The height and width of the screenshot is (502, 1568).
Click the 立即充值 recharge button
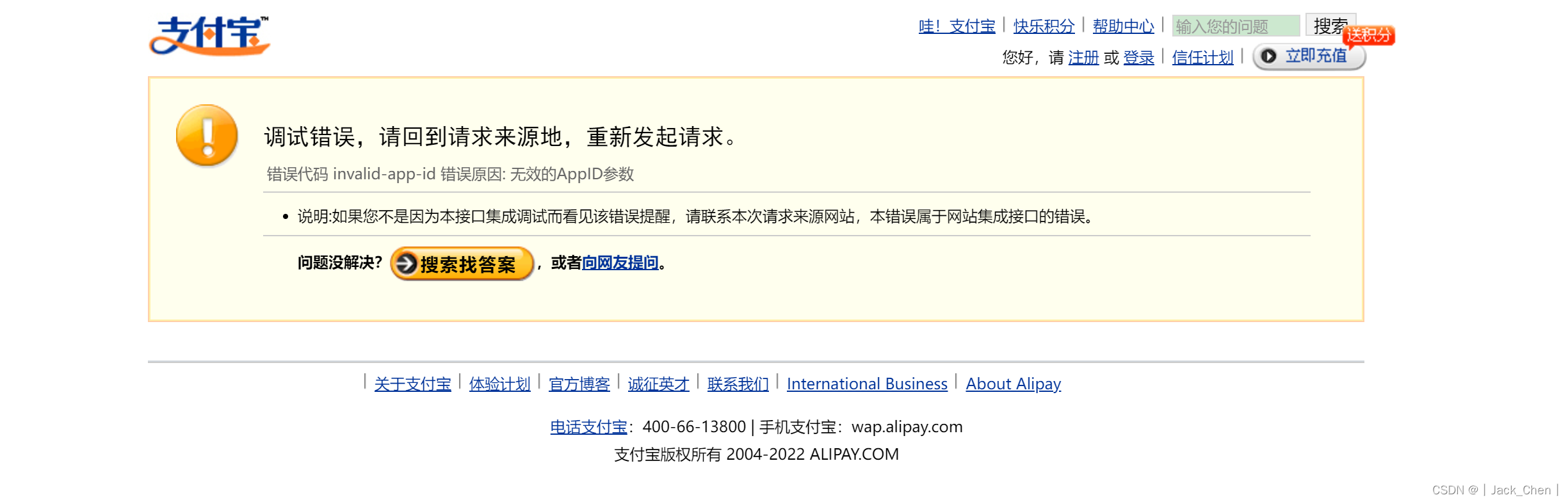tap(1309, 56)
